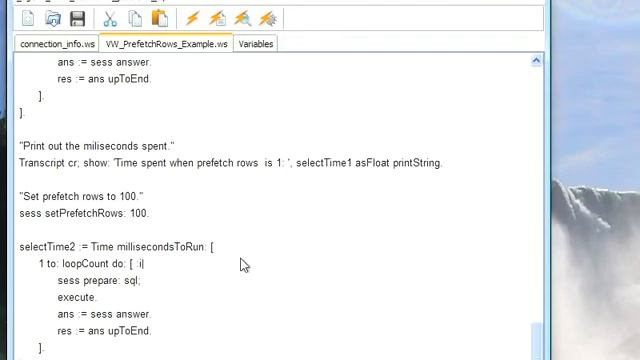Screen dimensions: 640x360
Task: Click the "selectTime2 := Time millisecondsToRun: [" line
Action: [x=116, y=247]
